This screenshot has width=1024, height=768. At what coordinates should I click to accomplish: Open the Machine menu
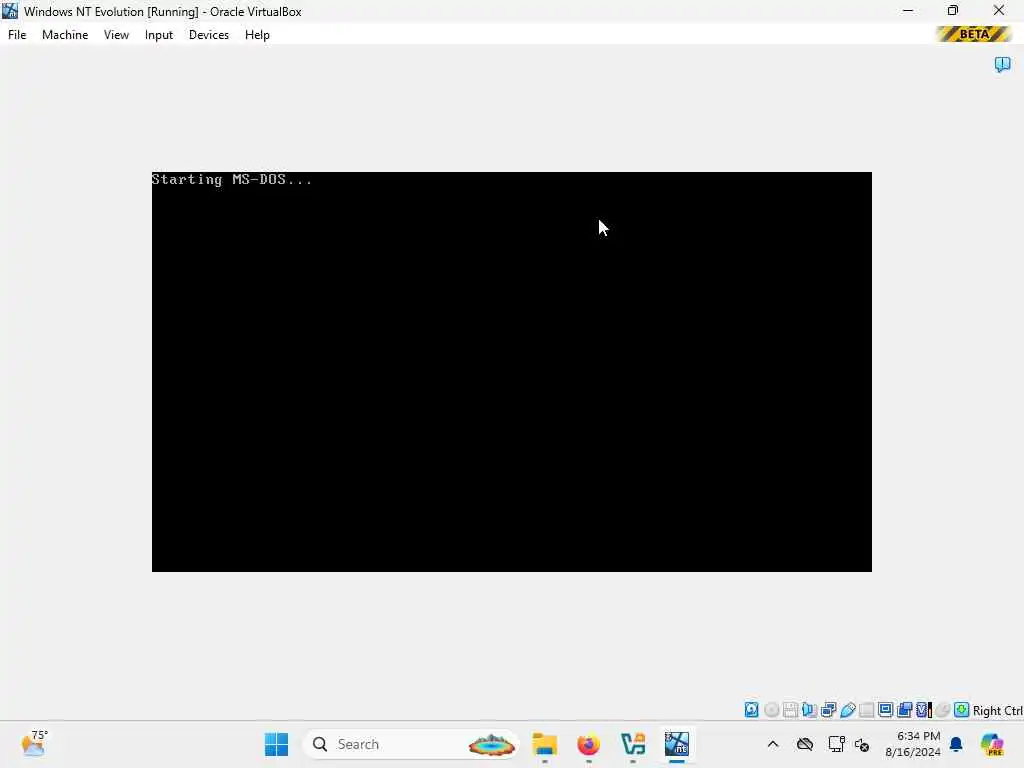coord(65,35)
